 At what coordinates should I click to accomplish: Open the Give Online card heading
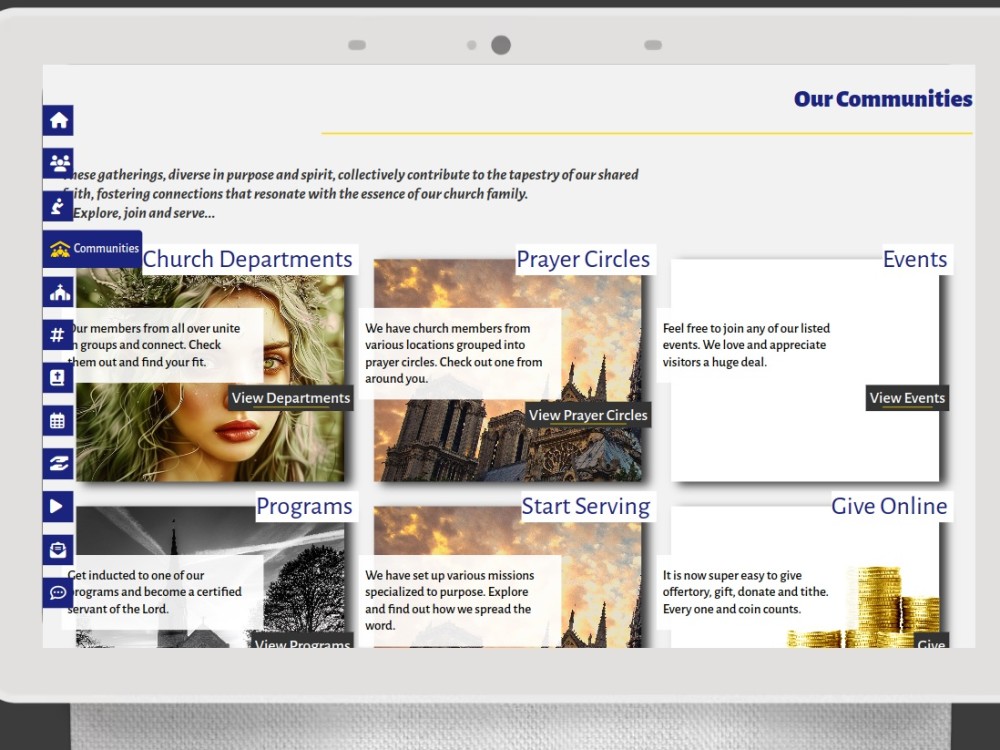coord(889,506)
